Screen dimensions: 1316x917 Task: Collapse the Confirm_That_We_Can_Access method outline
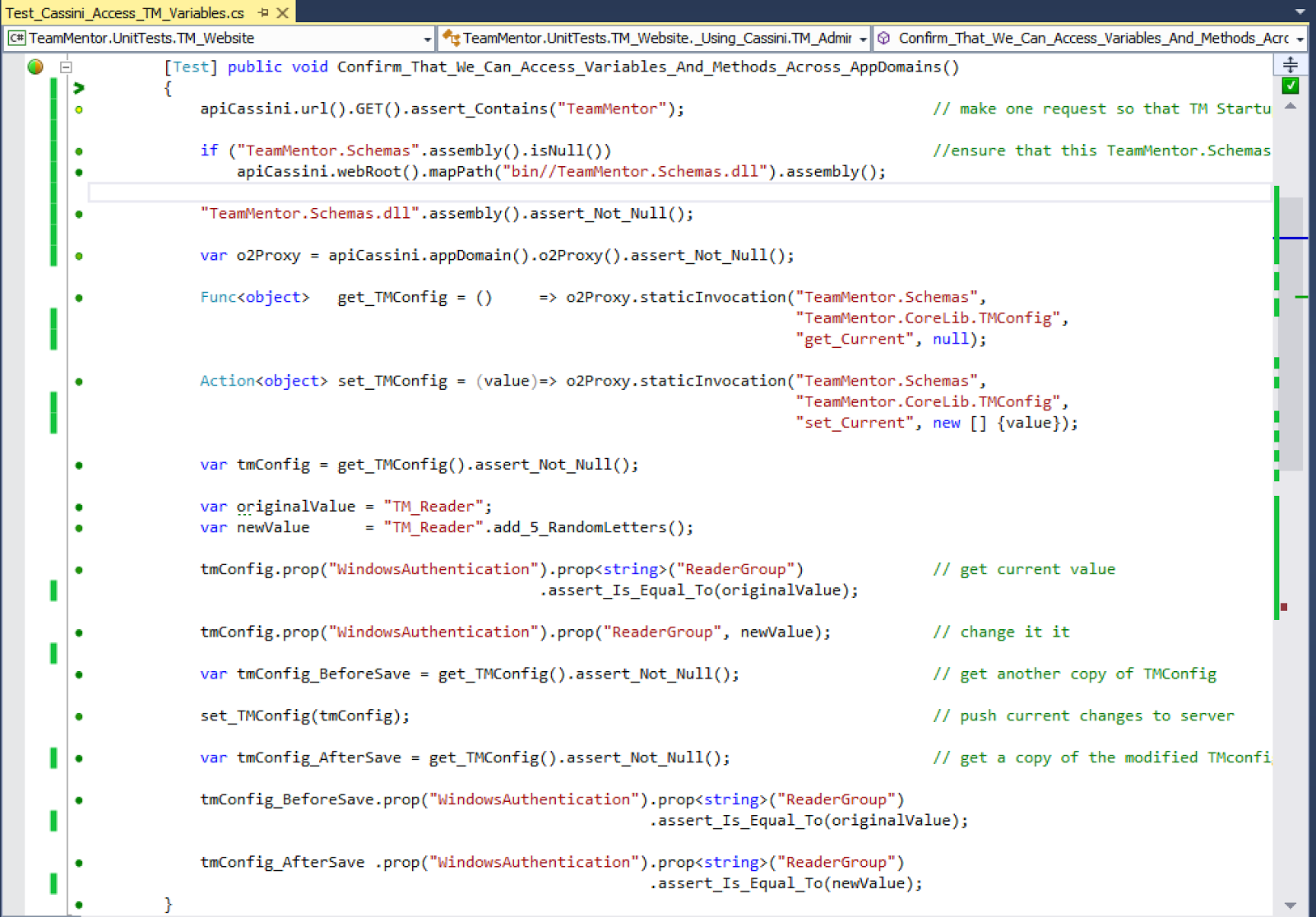tap(67, 67)
